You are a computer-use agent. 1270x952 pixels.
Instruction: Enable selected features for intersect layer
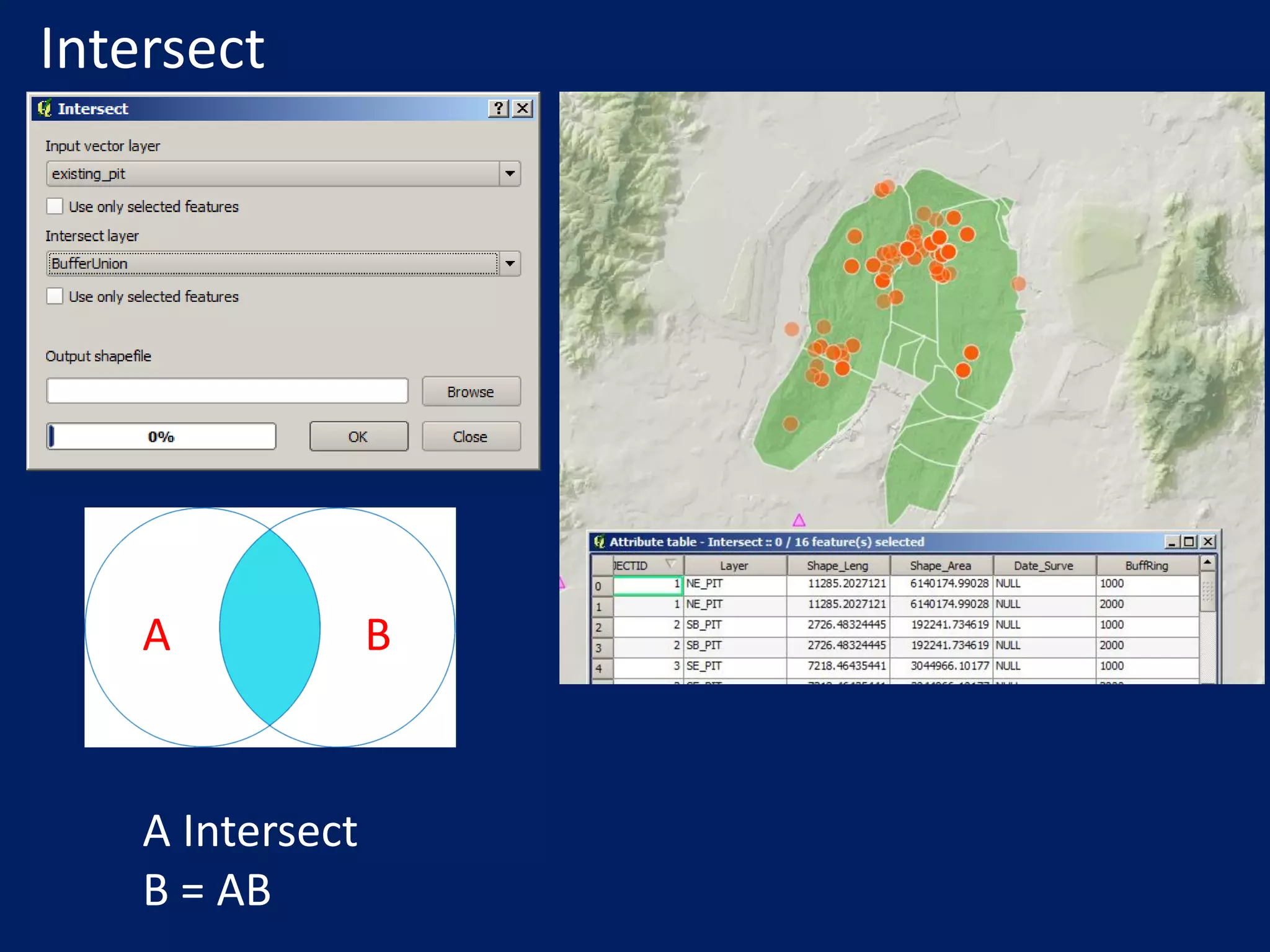[55, 296]
